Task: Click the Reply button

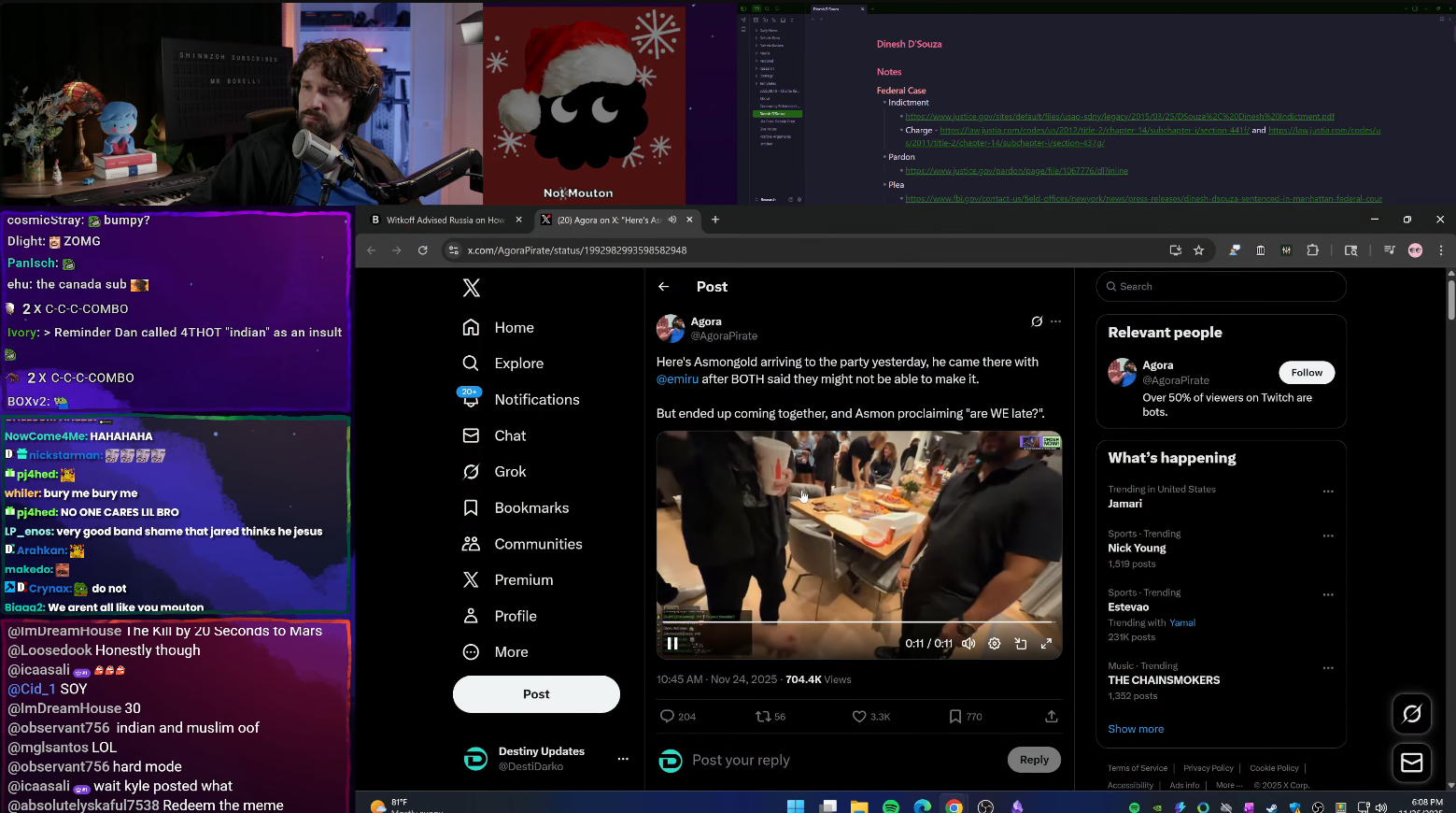Action: tap(1034, 760)
